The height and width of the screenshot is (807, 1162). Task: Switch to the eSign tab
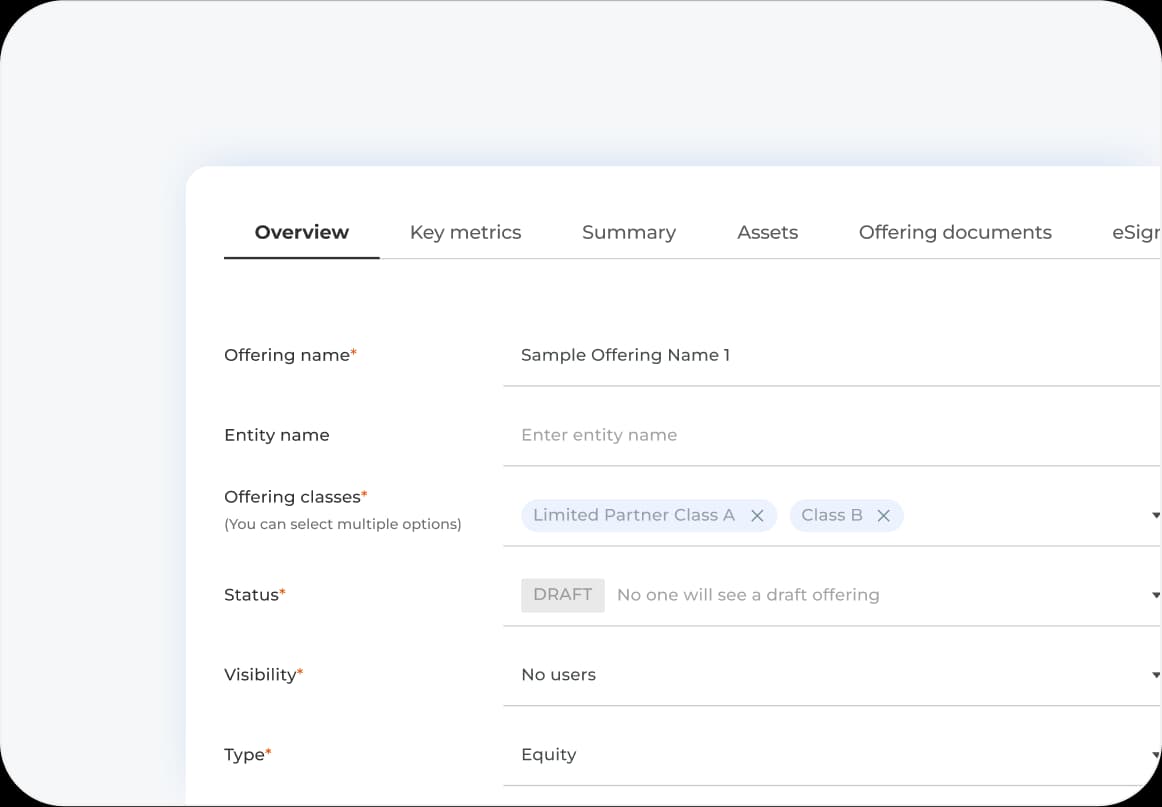tap(1136, 232)
